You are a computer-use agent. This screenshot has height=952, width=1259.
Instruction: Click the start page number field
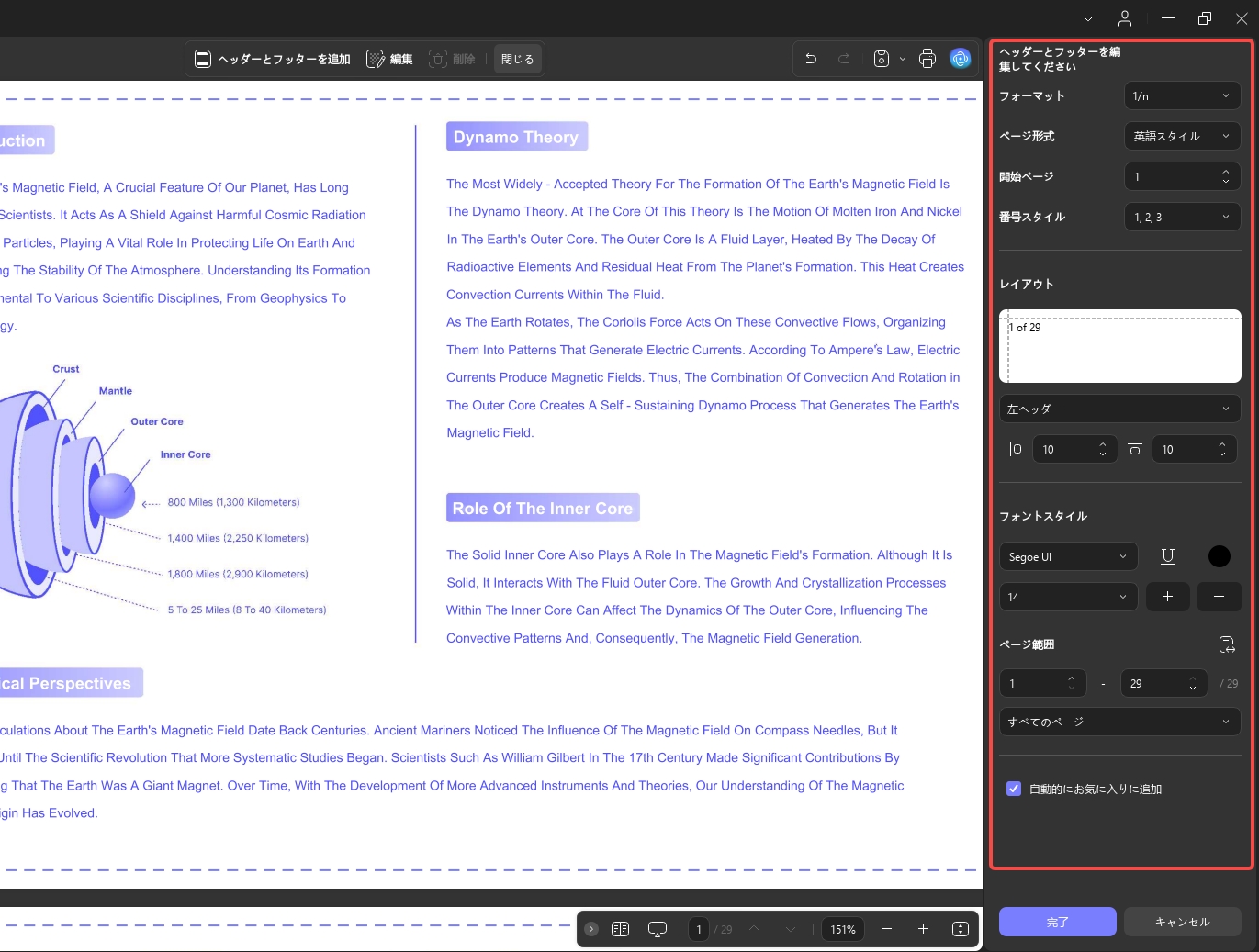(1183, 176)
